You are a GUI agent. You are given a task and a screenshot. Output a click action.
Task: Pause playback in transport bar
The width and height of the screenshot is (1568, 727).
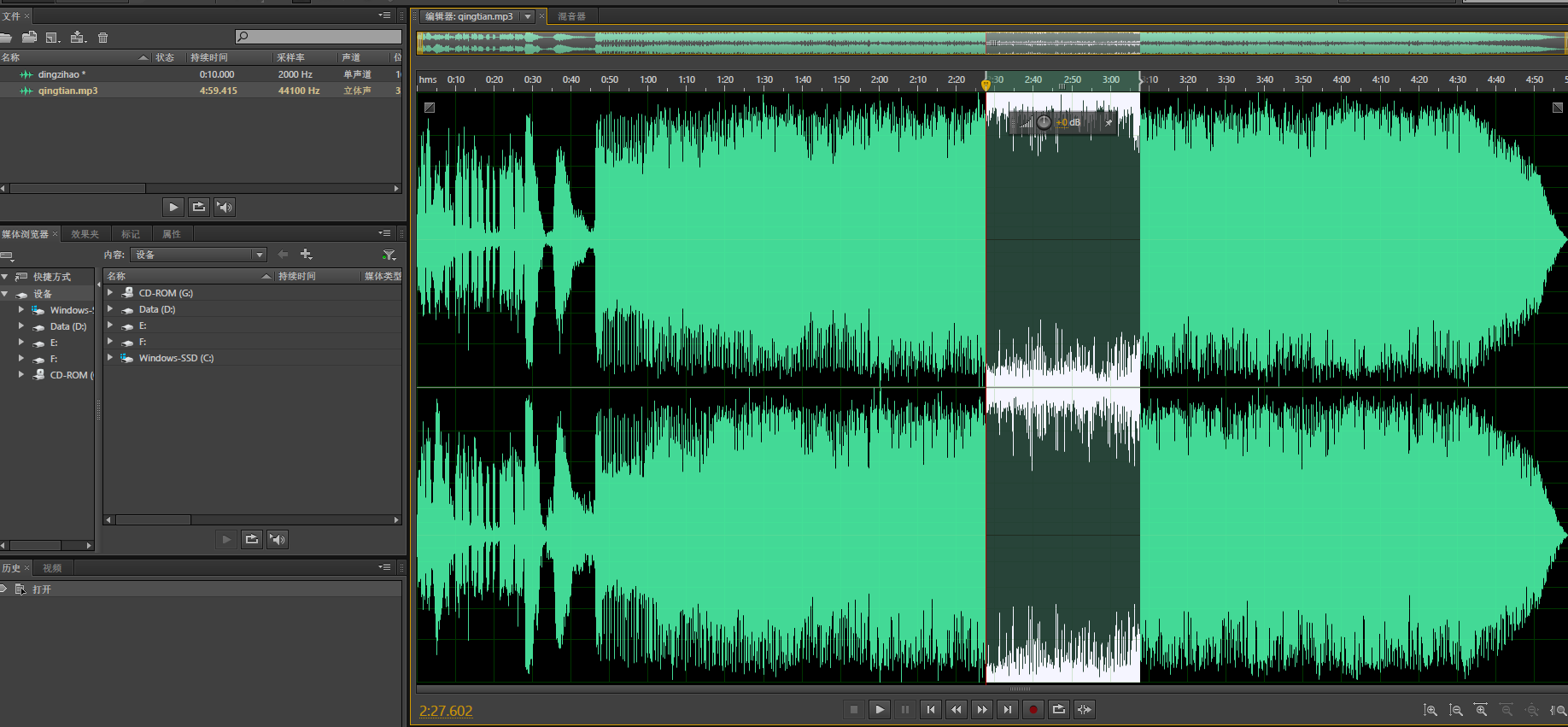pyautogui.click(x=905, y=709)
